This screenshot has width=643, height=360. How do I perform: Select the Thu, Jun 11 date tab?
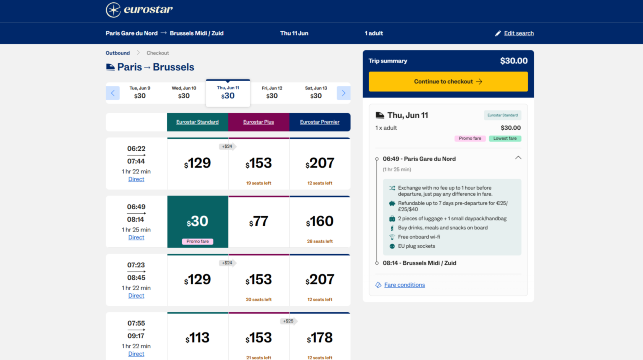pyautogui.click(x=228, y=93)
